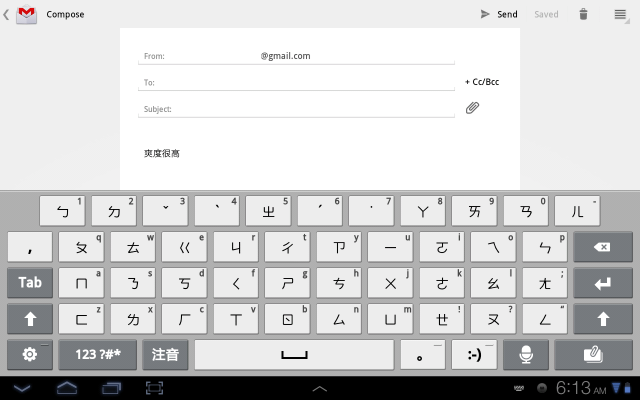
Task: Hide keyboard with system bar down arrow
Action: [x=22, y=388]
